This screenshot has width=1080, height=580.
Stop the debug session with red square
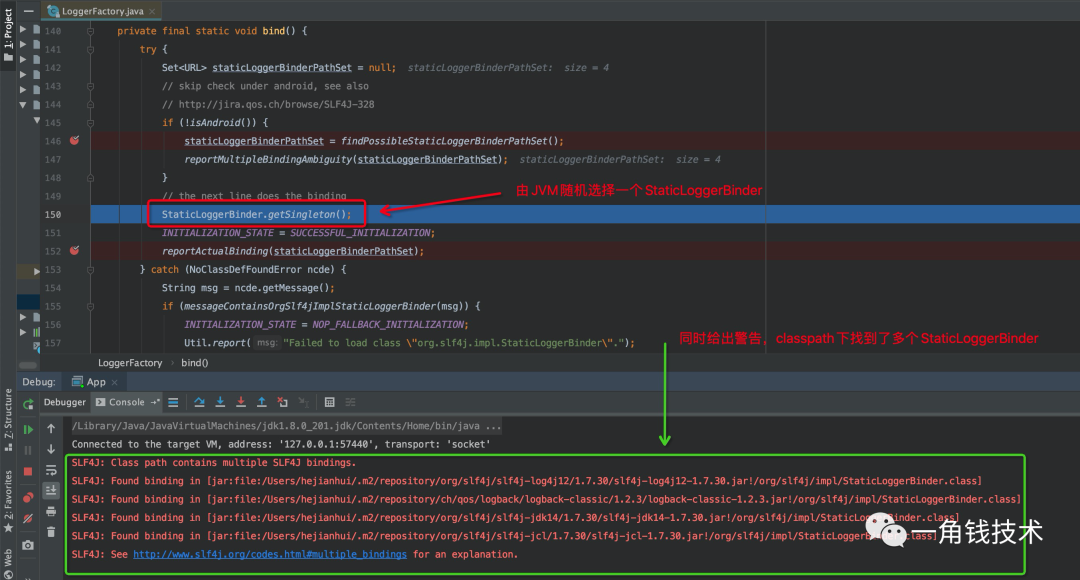coord(28,472)
